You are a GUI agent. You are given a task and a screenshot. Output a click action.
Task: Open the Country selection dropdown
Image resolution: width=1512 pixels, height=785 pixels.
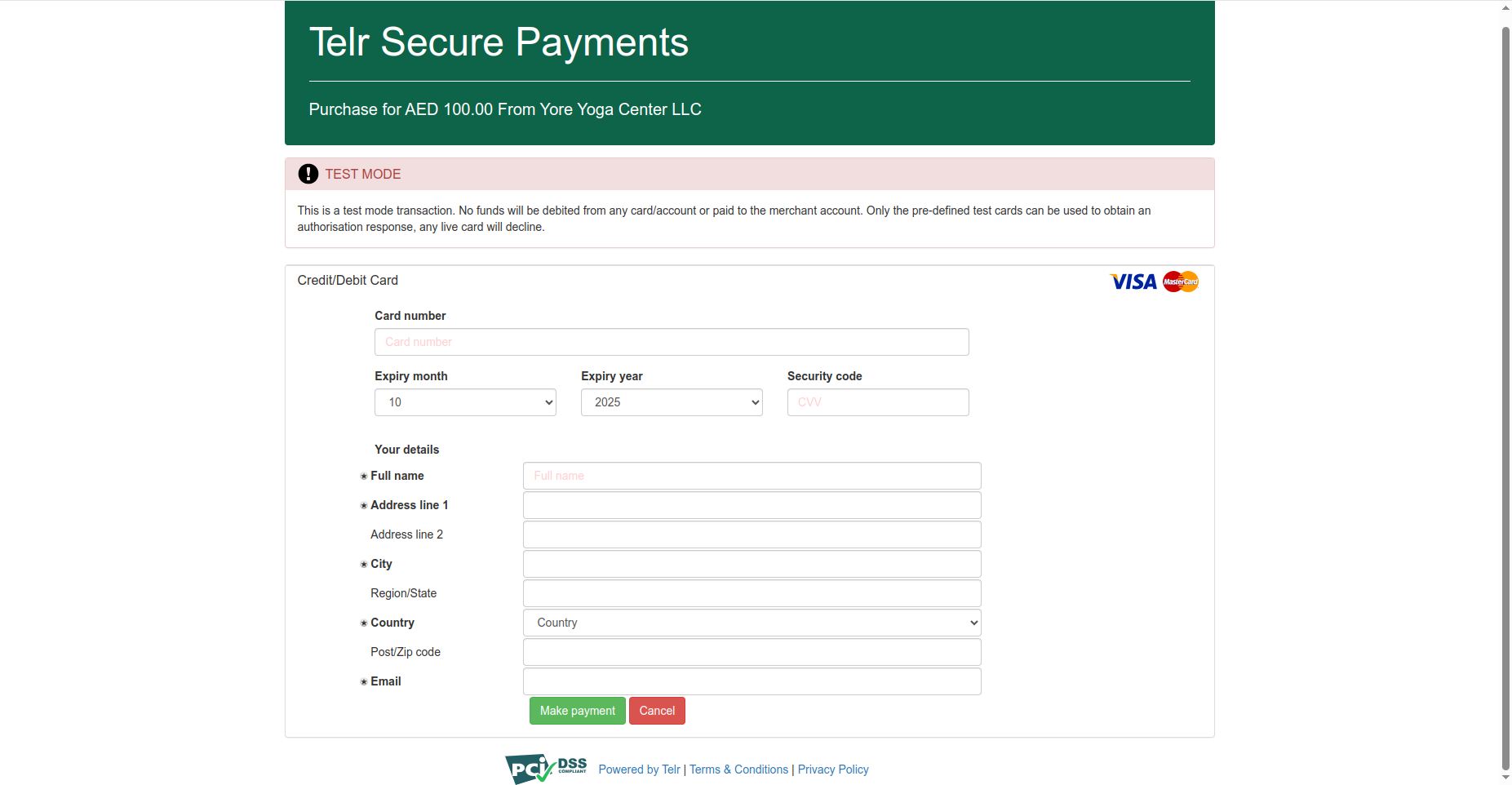tap(751, 622)
